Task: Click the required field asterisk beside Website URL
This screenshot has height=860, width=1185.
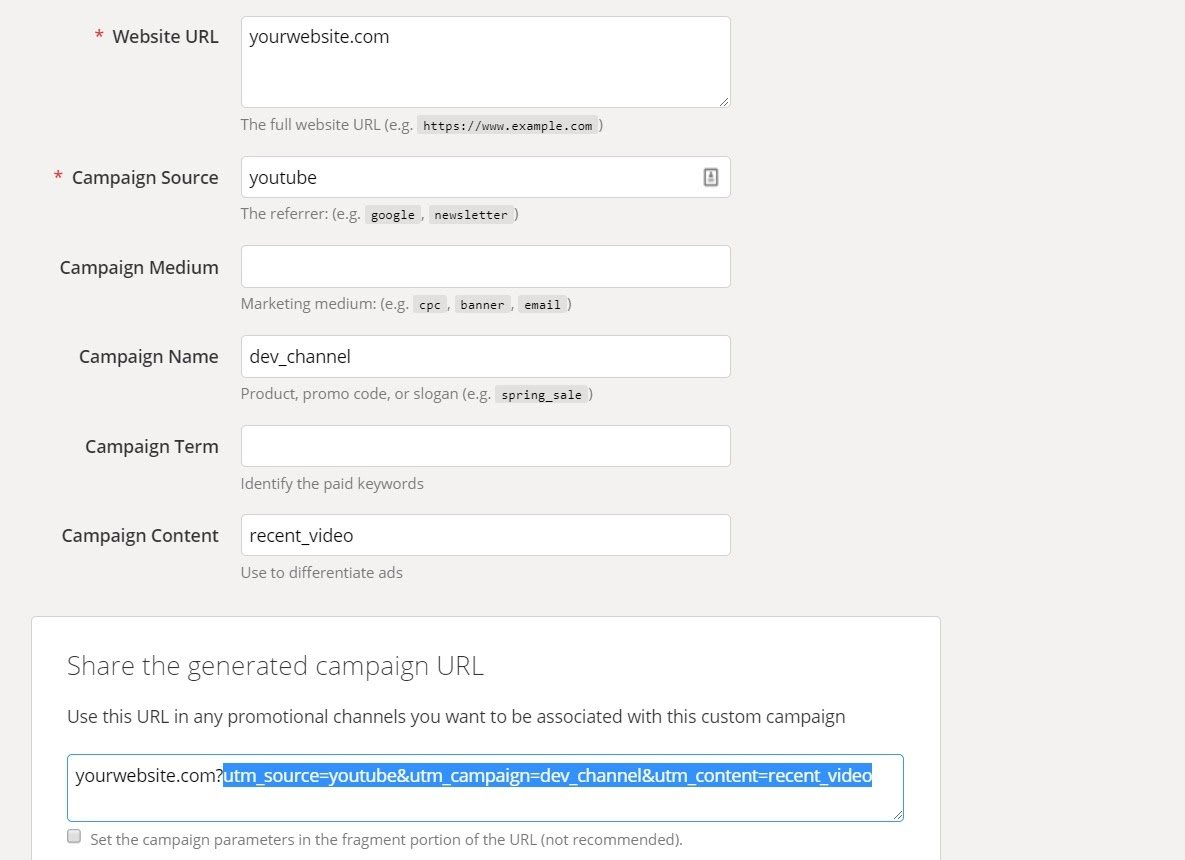Action: pos(99,36)
